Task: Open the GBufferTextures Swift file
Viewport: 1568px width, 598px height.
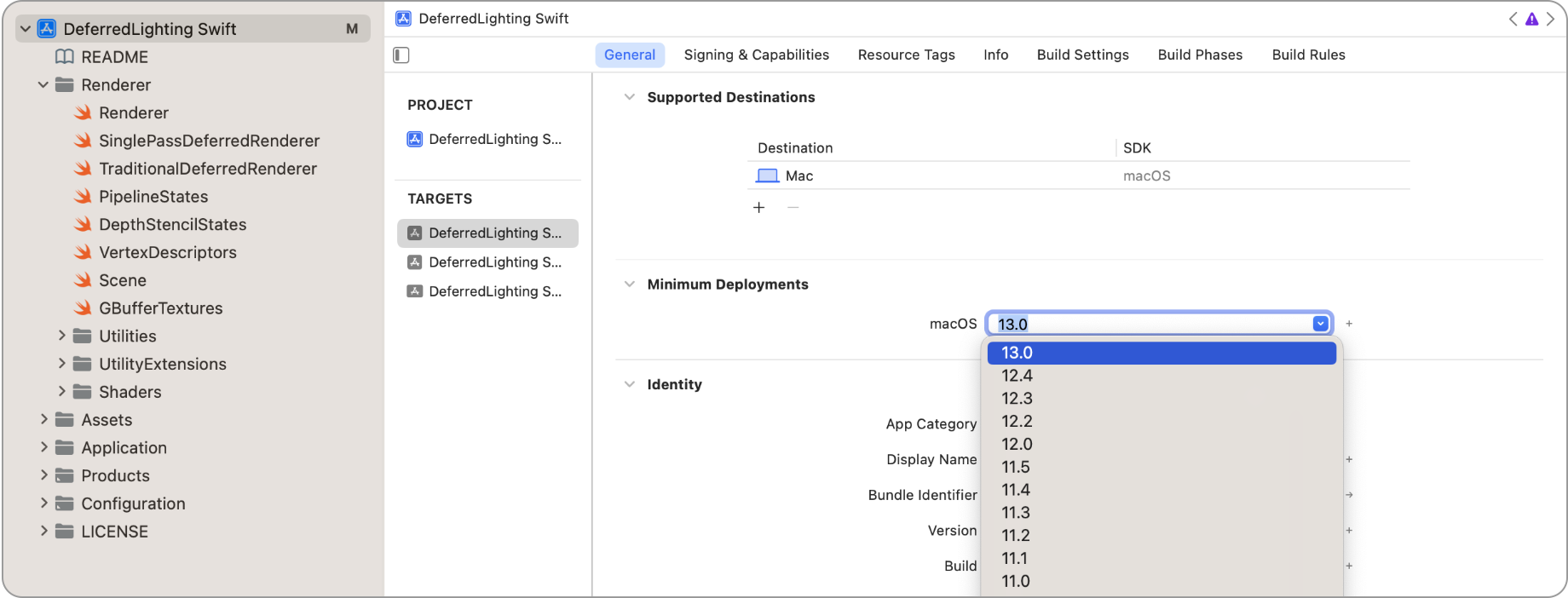Action: coord(160,308)
